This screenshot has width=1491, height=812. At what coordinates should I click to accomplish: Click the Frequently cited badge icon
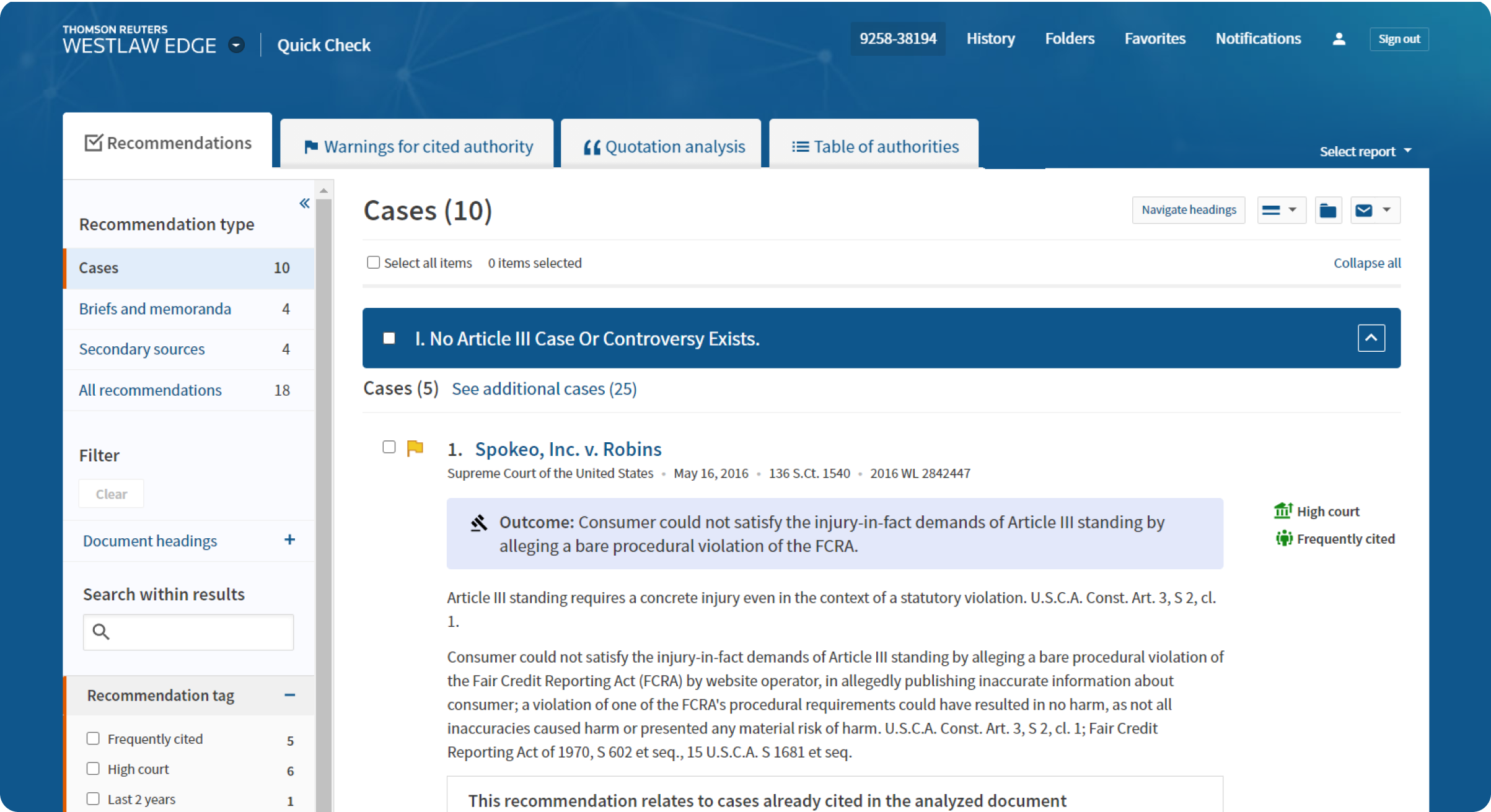tap(1284, 538)
